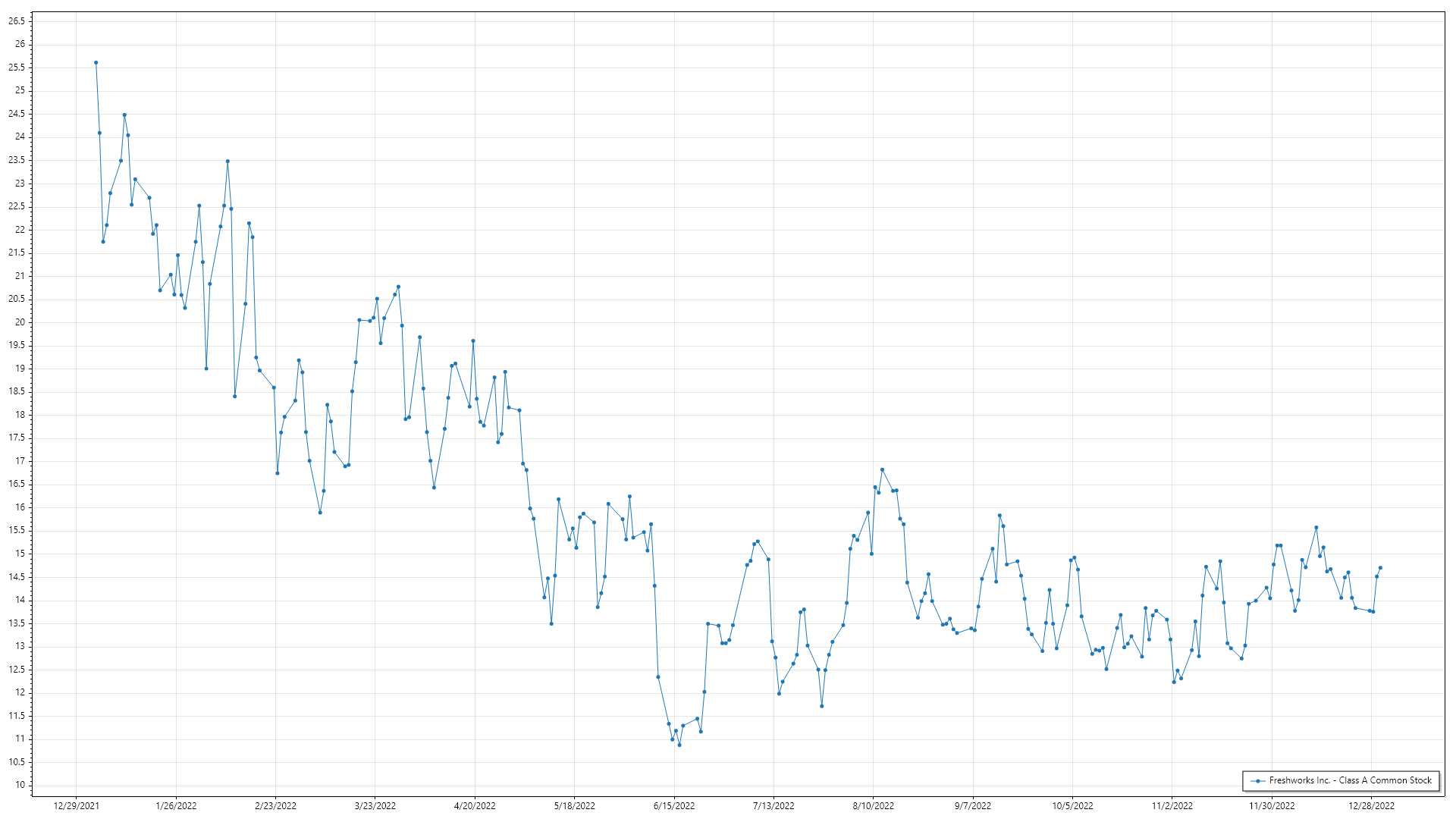Click the 6/15/2022 x-axis date label

(674, 806)
